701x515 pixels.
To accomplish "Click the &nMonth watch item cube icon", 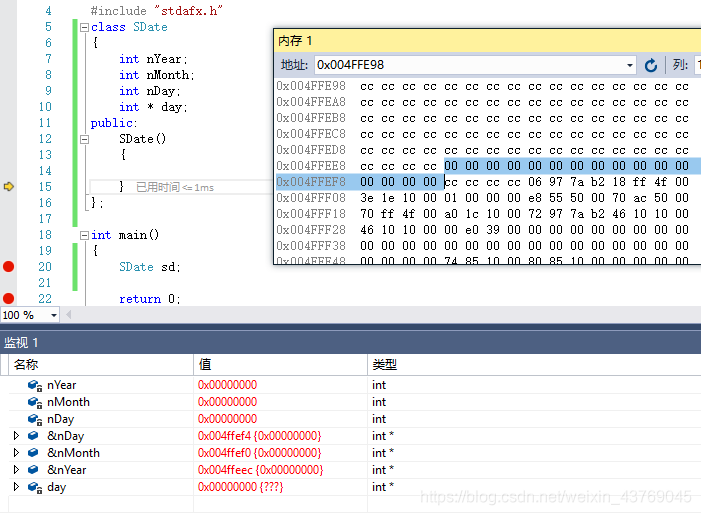I will 33,452.
